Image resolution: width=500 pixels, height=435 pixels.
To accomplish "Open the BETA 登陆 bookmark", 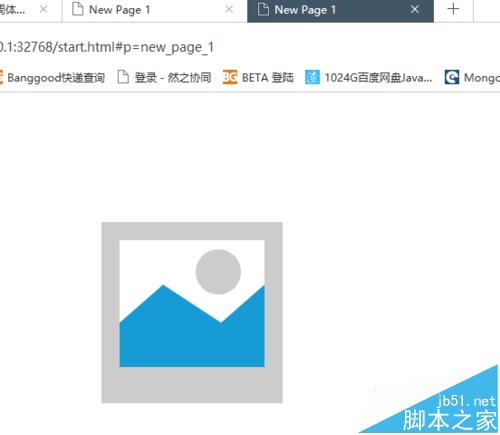I will (258, 78).
